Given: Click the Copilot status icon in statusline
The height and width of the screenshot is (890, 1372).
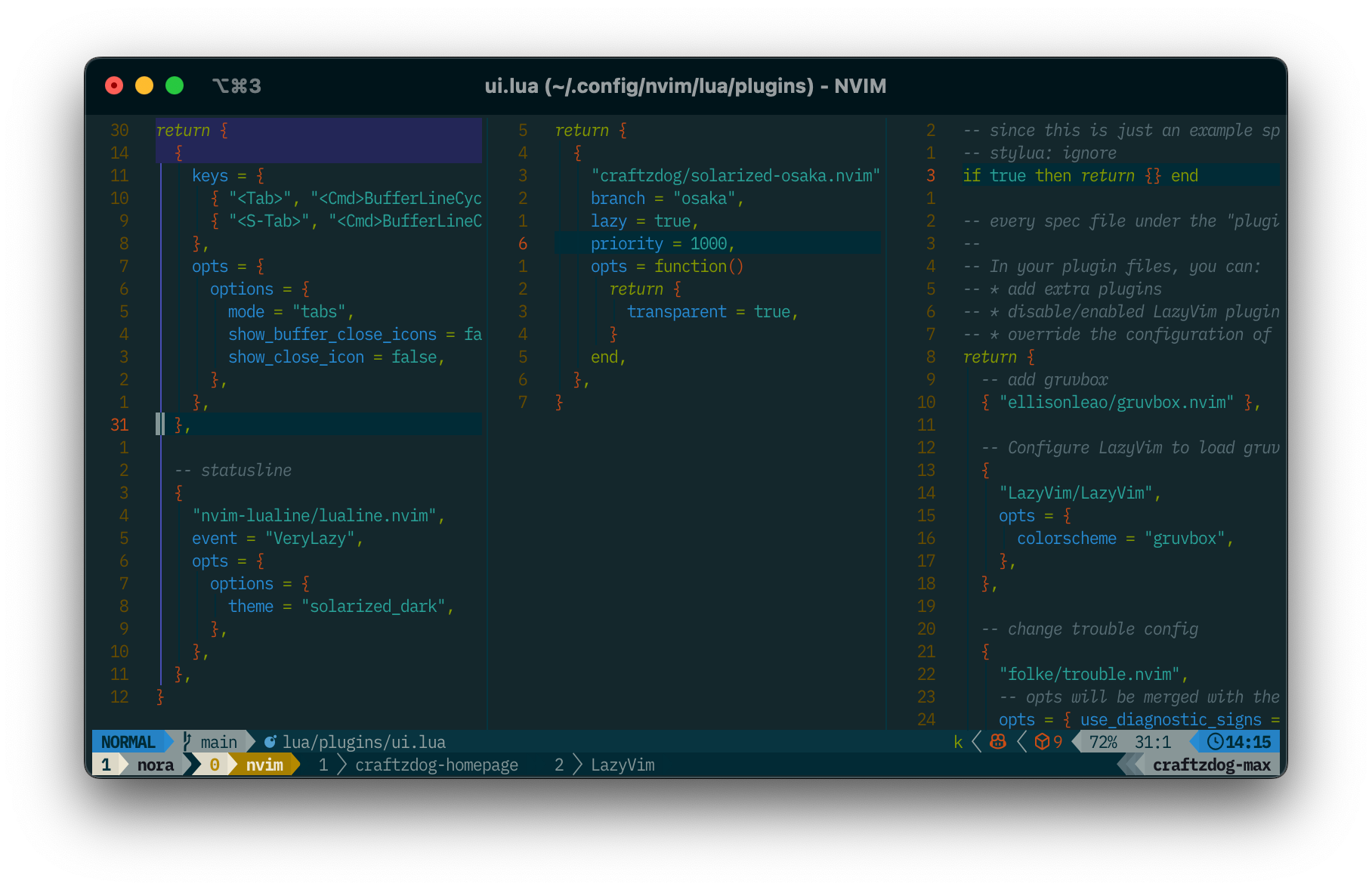Looking at the screenshot, I should (998, 742).
